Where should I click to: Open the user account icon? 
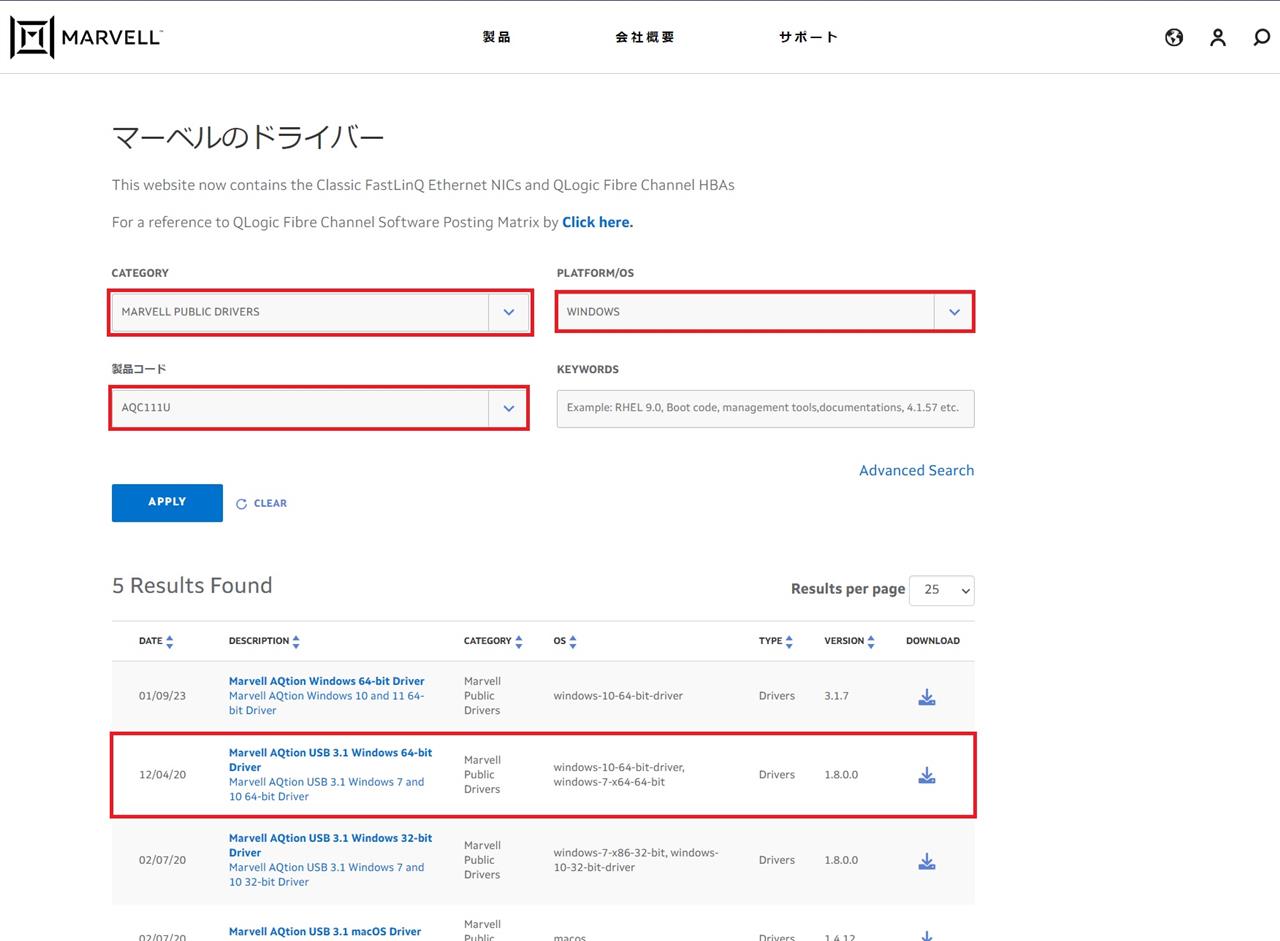pyautogui.click(x=1217, y=37)
